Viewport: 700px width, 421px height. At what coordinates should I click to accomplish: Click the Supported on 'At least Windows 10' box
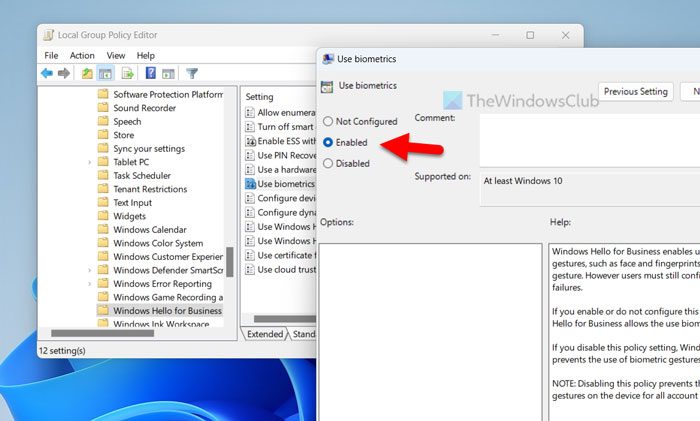[589, 189]
